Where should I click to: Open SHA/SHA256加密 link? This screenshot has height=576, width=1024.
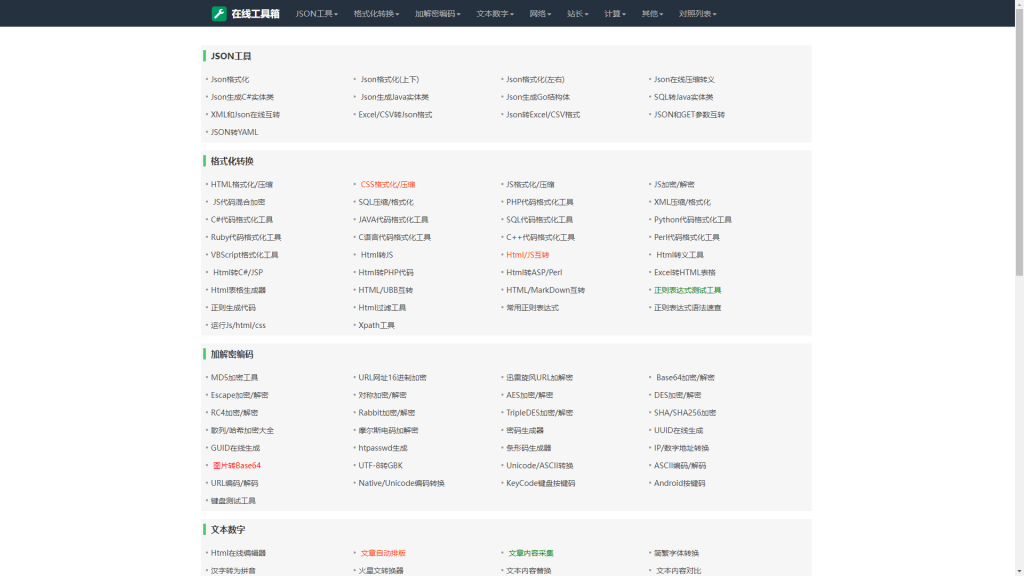tap(685, 413)
